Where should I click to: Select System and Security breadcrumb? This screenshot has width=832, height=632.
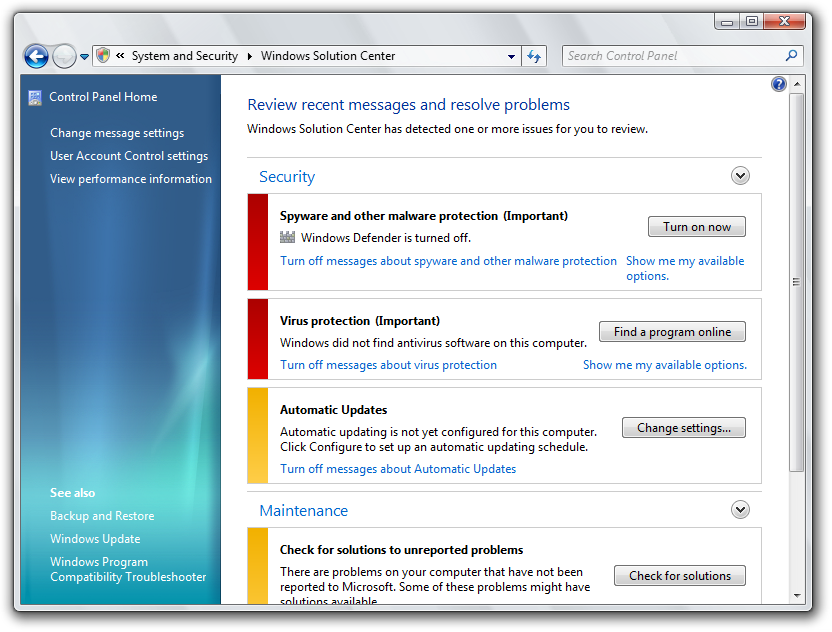(185, 56)
